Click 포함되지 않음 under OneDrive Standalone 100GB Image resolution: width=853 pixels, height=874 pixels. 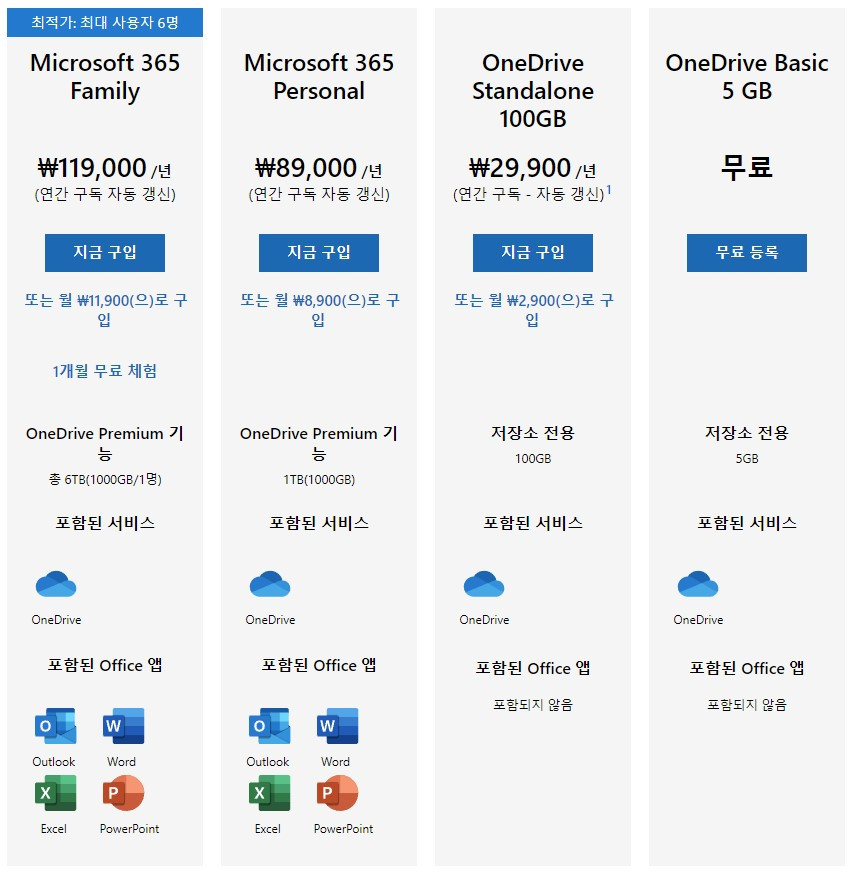point(533,705)
